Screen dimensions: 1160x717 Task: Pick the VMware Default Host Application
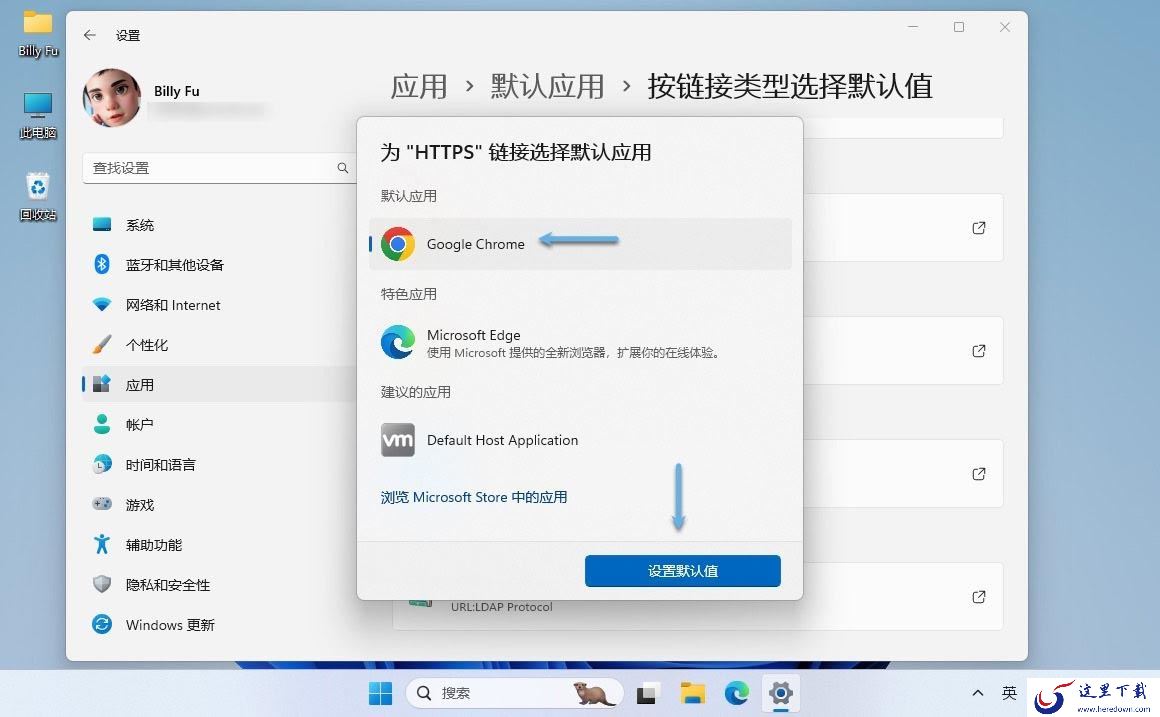pos(580,440)
